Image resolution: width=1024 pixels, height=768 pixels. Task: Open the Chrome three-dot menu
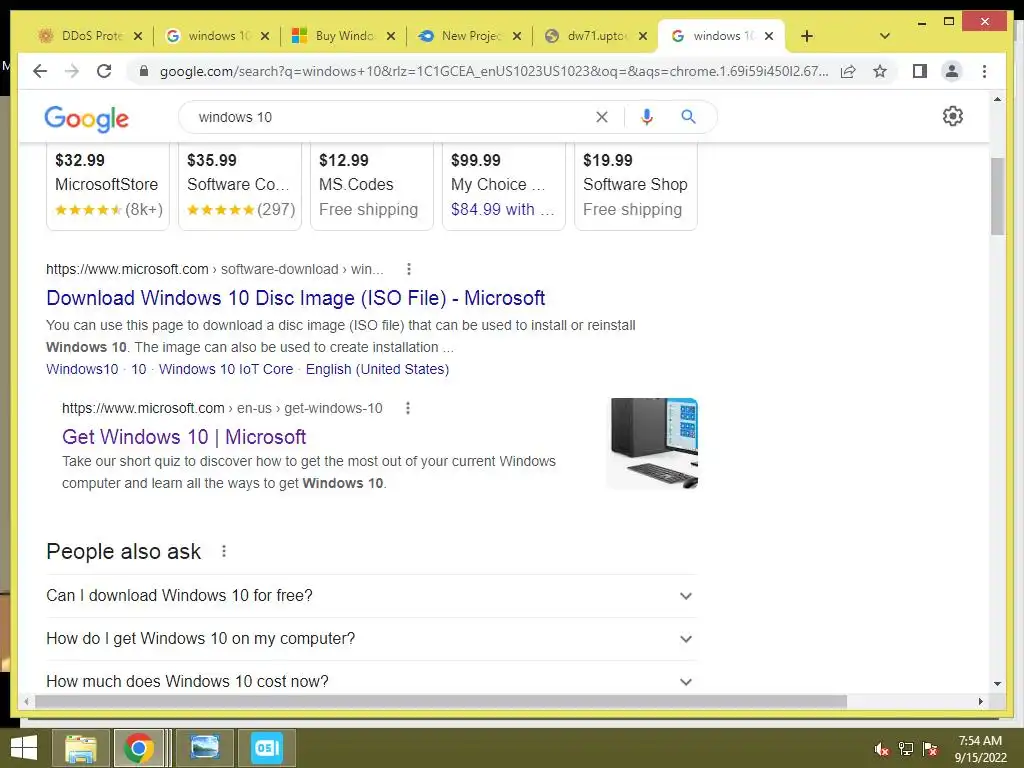pyautogui.click(x=984, y=71)
